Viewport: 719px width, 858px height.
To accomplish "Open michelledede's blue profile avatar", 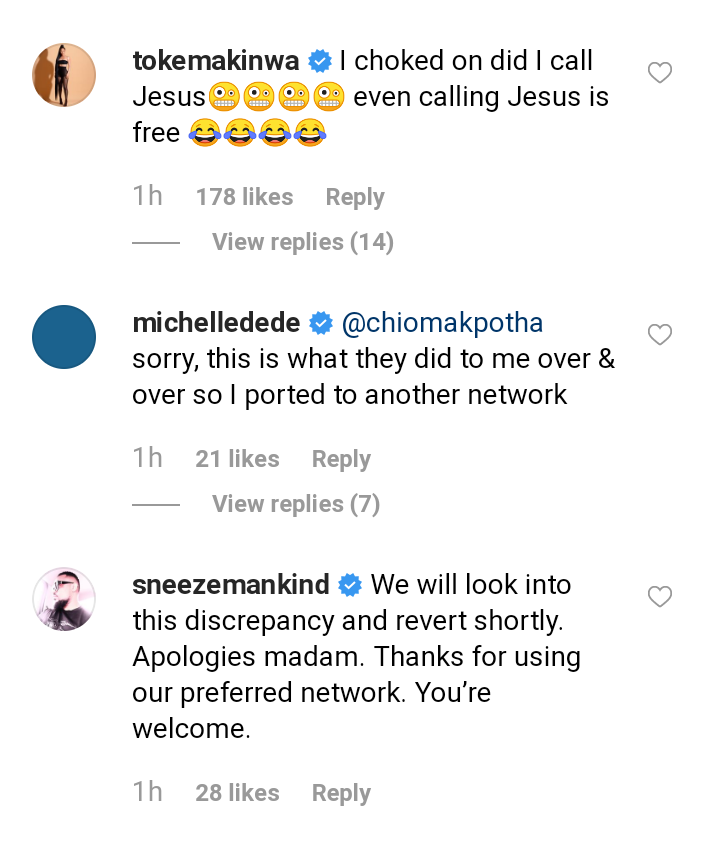I will 64,338.
